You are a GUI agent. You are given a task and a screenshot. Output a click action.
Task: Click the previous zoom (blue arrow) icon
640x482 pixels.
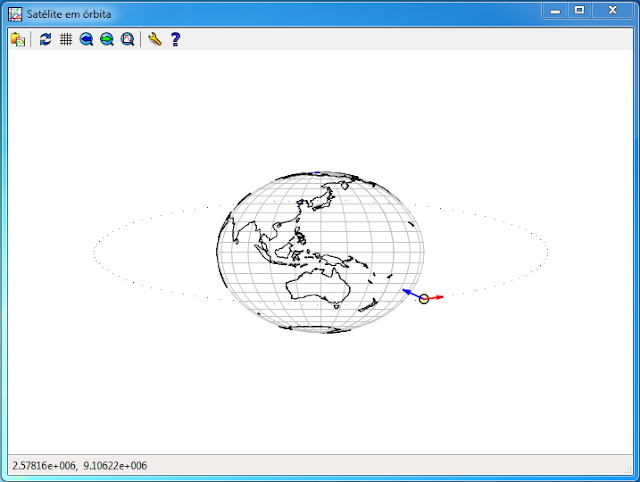click(86, 40)
